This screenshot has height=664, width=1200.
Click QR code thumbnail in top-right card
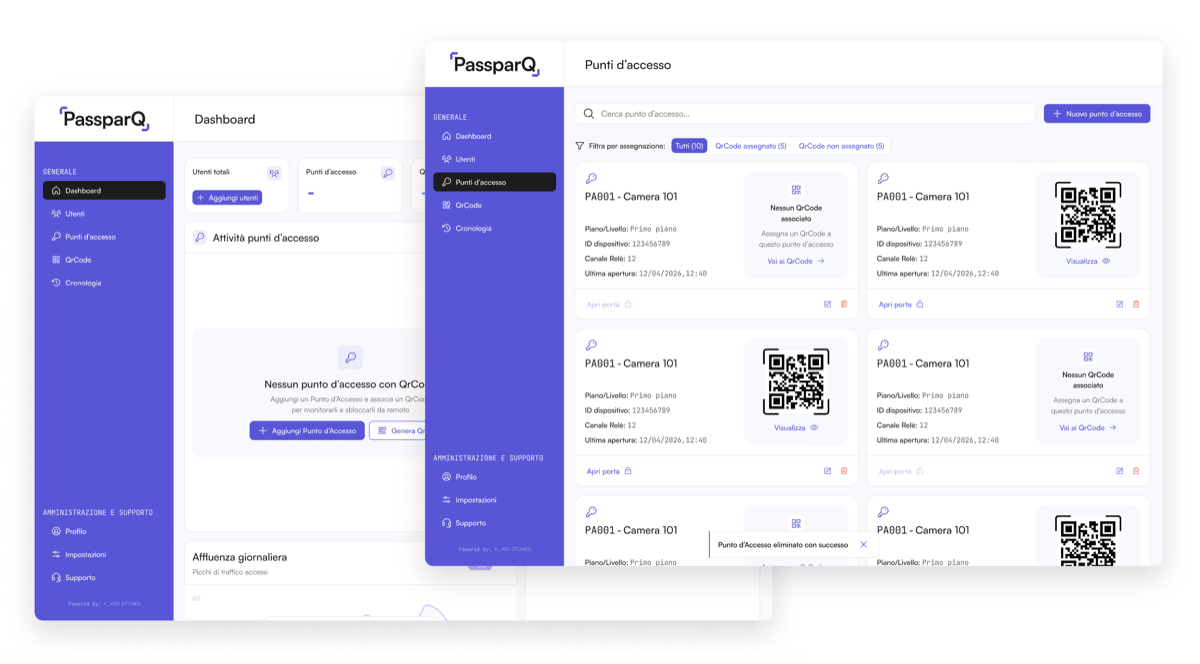[1088, 215]
